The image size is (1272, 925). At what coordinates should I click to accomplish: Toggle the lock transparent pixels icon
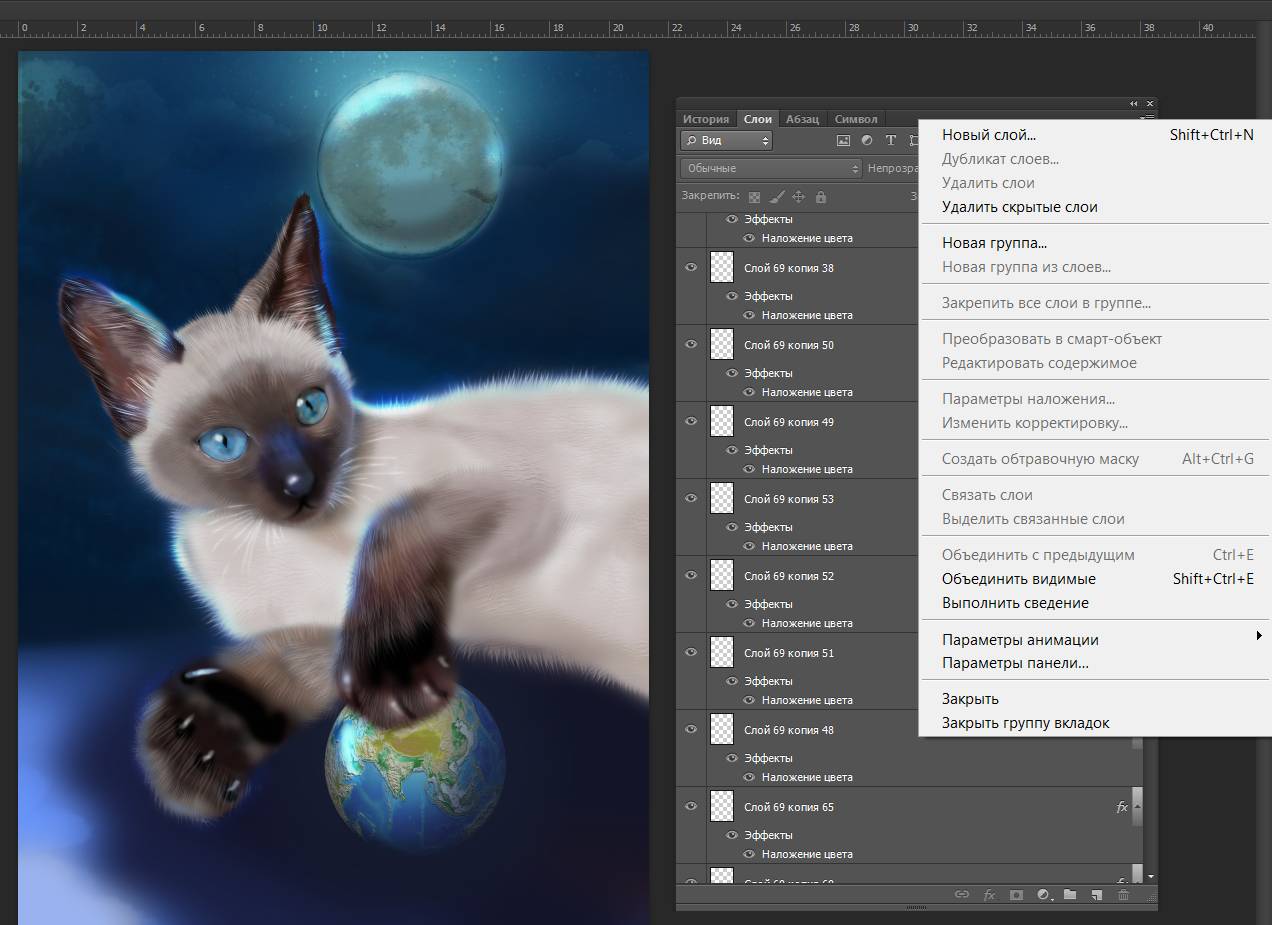pyautogui.click(x=754, y=197)
